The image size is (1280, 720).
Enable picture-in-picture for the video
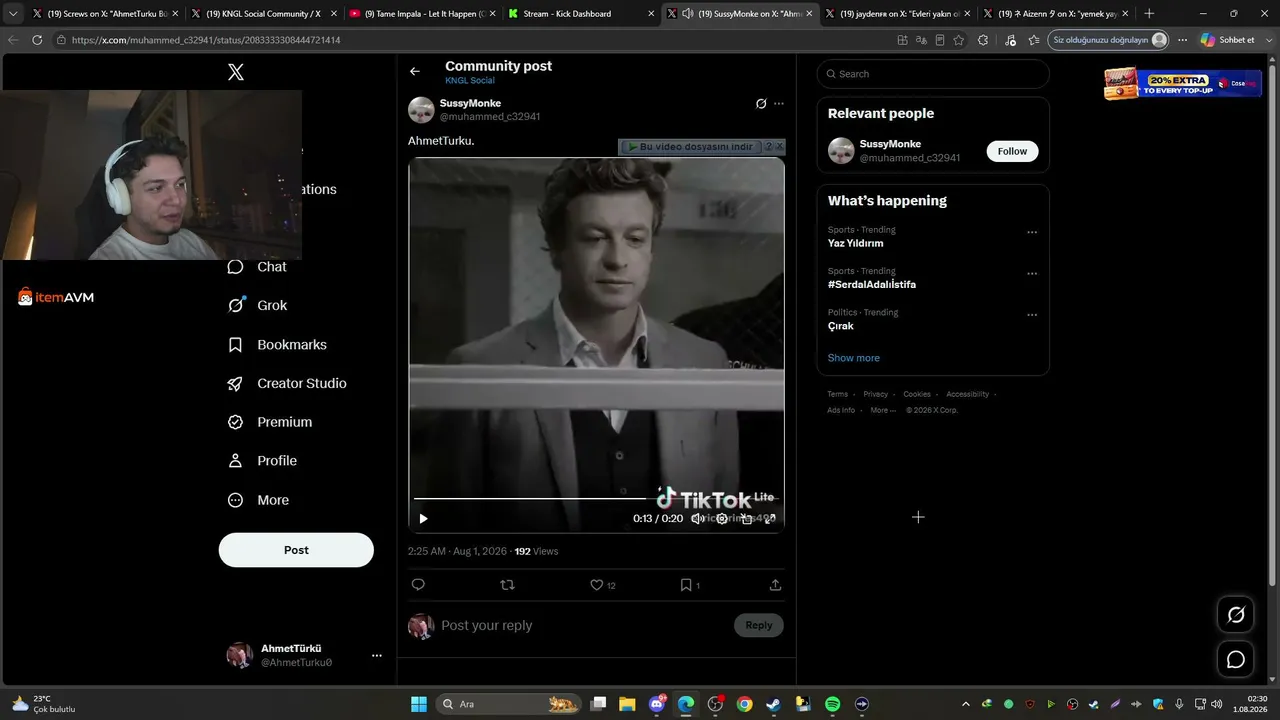746,518
